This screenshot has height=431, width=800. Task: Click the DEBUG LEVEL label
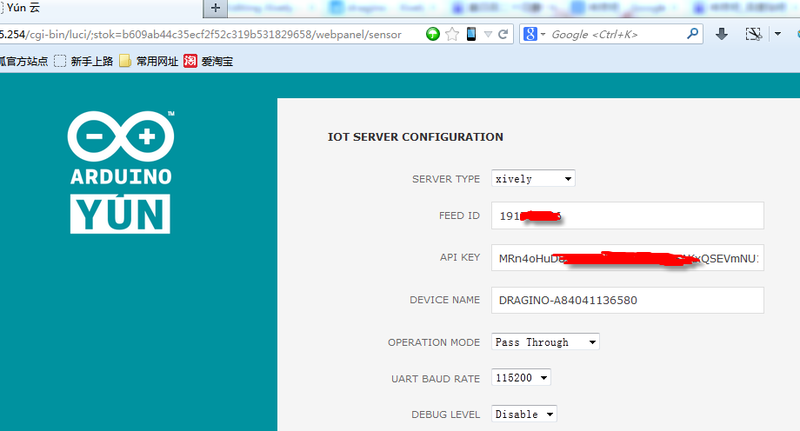tap(445, 414)
